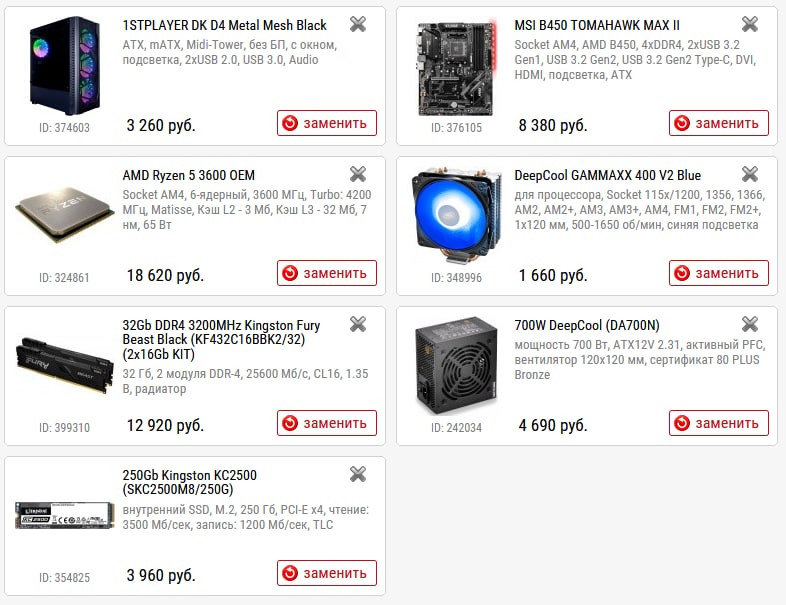The width and height of the screenshot is (786, 605).
Task: Remove DeepCool GAMMAXX 400 V2 cooler
Action: pyautogui.click(x=750, y=174)
